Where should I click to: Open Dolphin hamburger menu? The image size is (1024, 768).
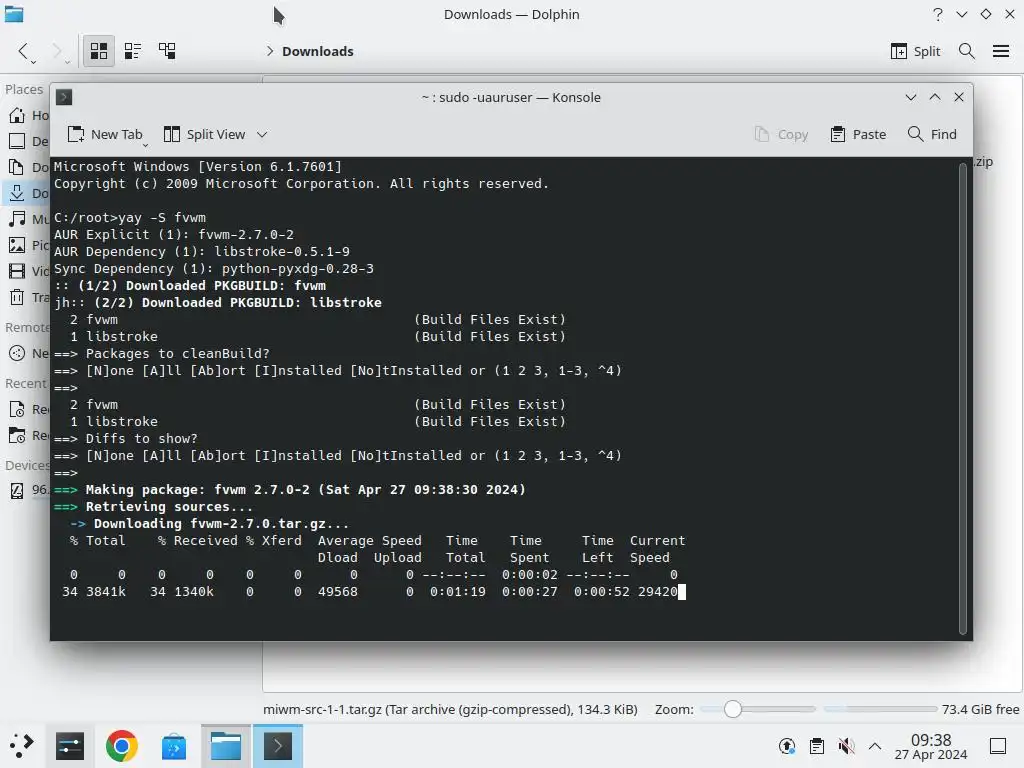click(1000, 51)
